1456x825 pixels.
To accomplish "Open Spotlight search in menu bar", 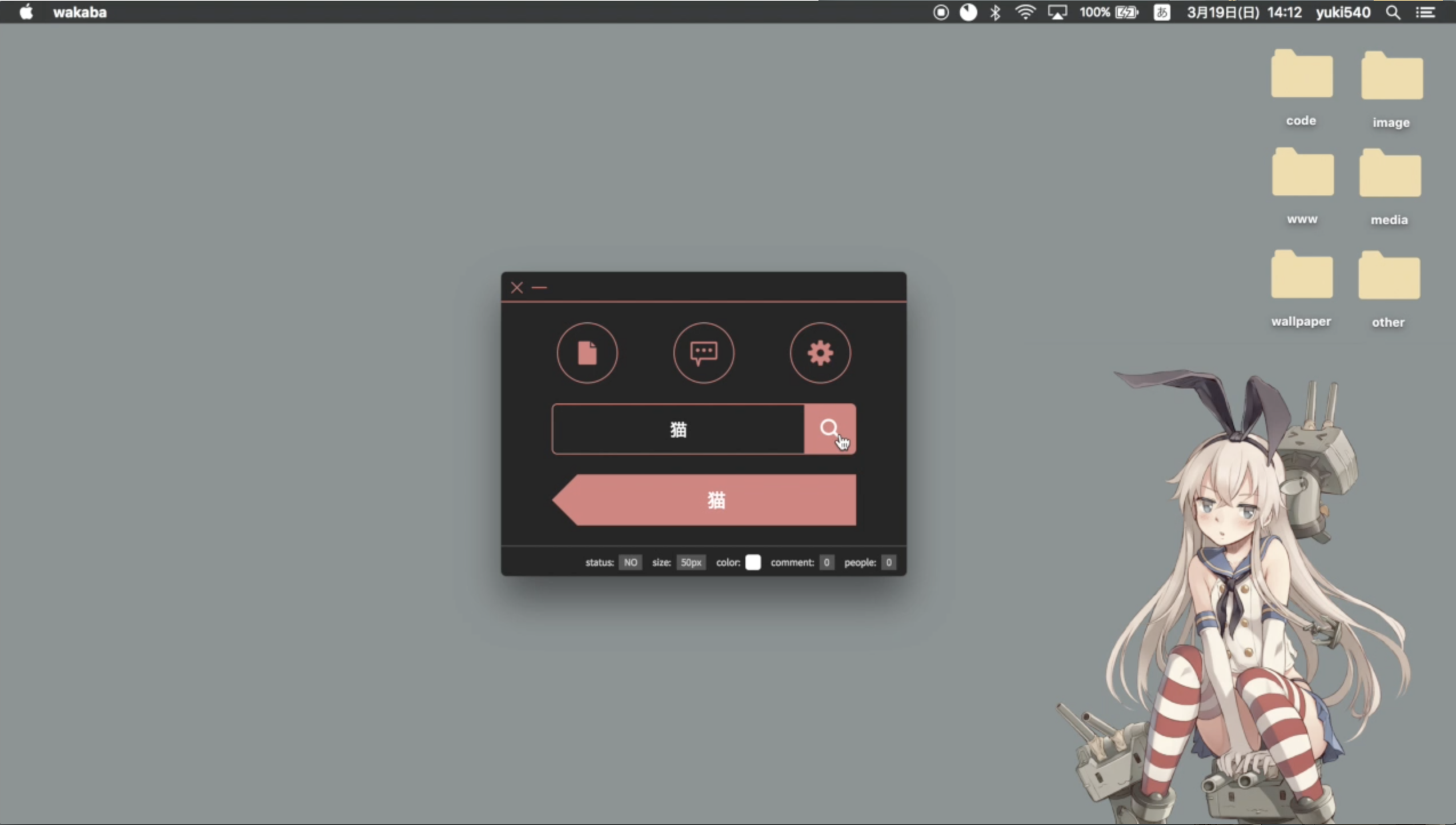I will pos(1393,12).
